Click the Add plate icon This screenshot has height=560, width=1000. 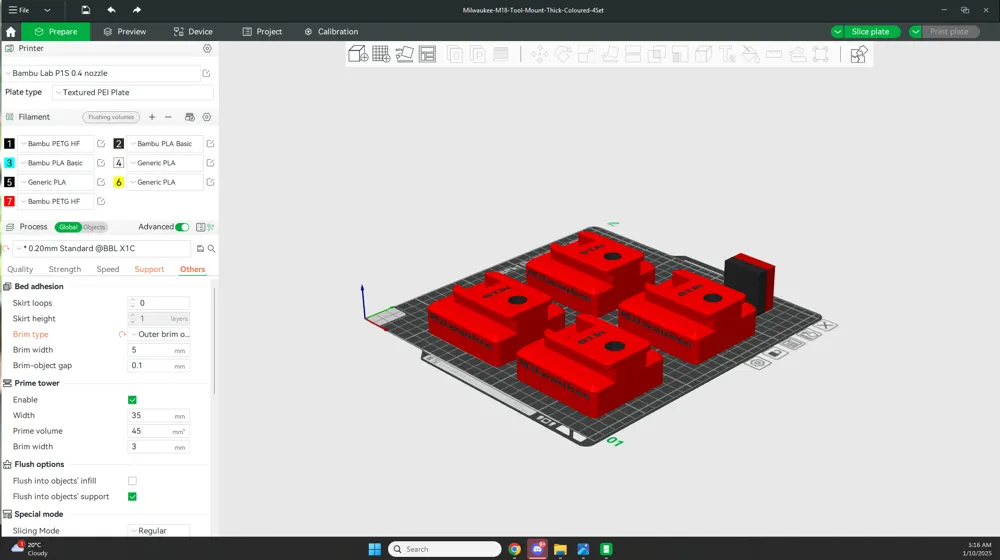pyautogui.click(x=381, y=54)
